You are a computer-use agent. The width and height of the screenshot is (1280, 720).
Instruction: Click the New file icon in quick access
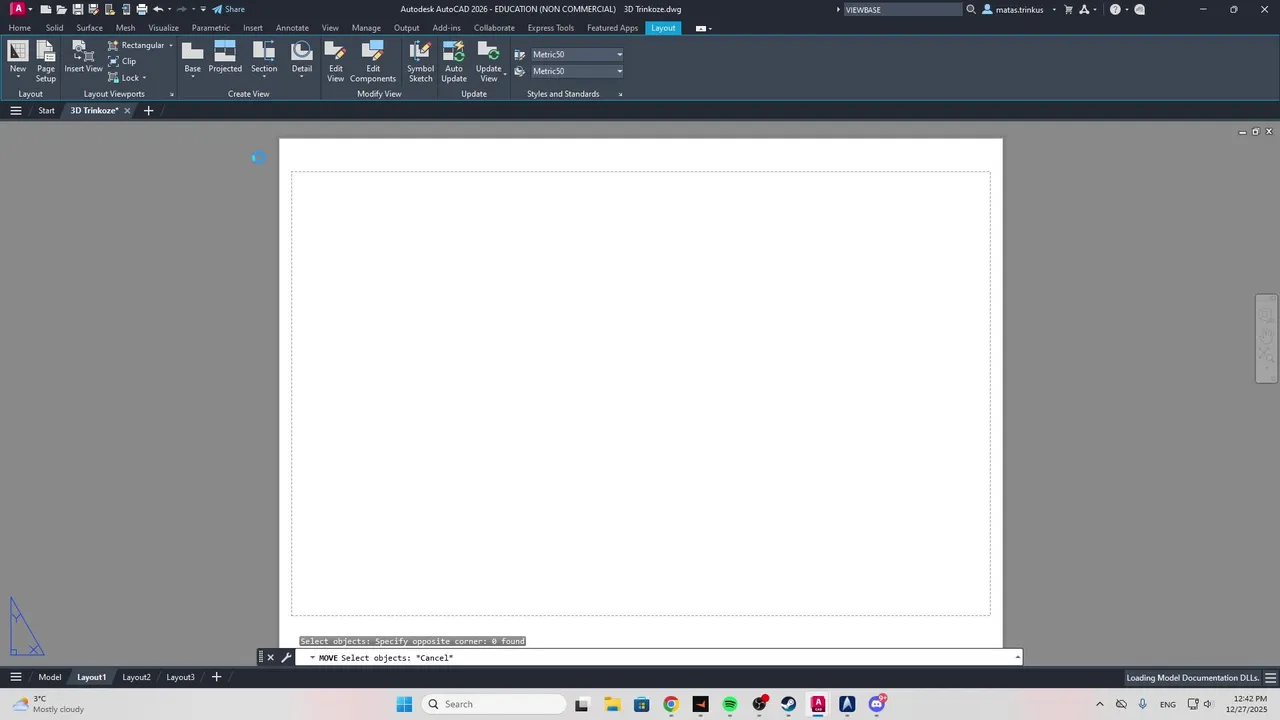click(x=46, y=9)
